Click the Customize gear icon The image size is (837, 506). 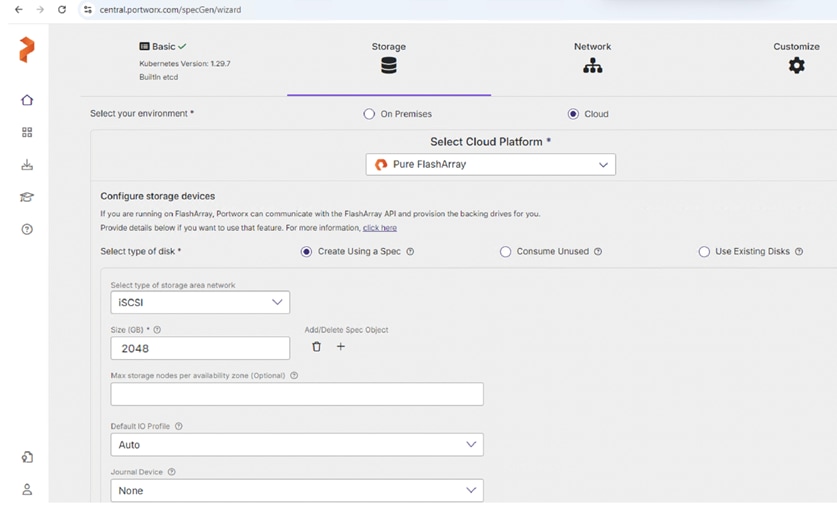pos(796,66)
